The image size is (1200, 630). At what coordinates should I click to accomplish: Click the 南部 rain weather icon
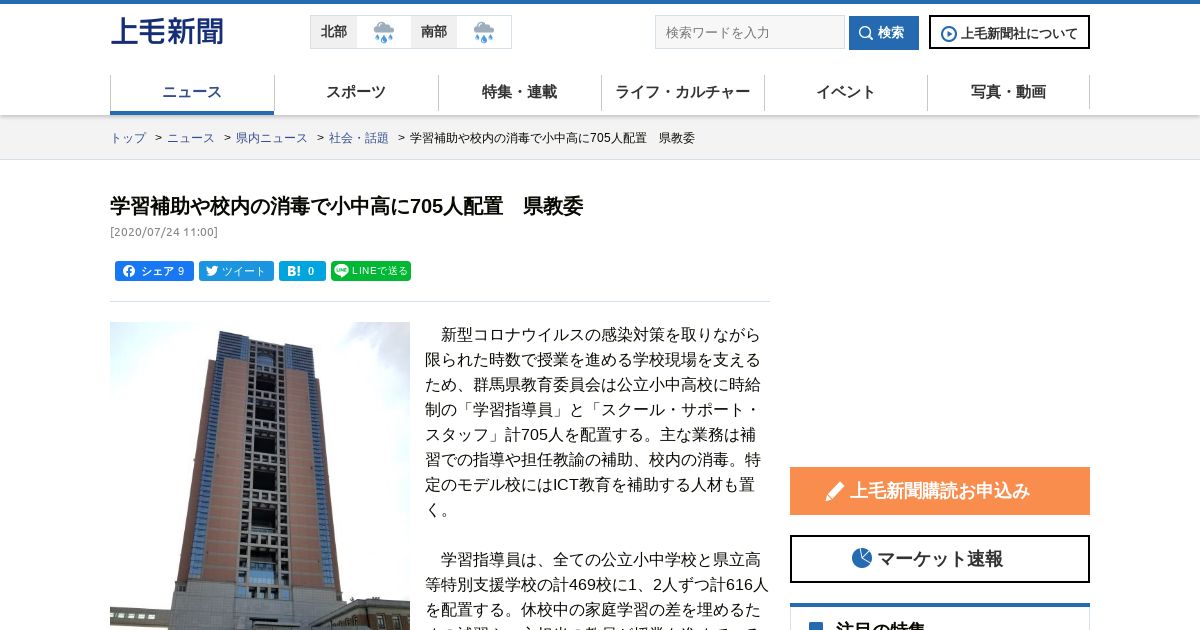[x=484, y=32]
